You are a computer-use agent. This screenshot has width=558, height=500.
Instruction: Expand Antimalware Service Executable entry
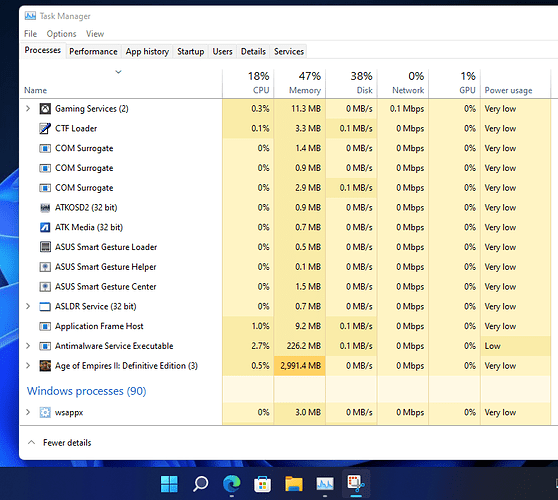tap(28, 346)
